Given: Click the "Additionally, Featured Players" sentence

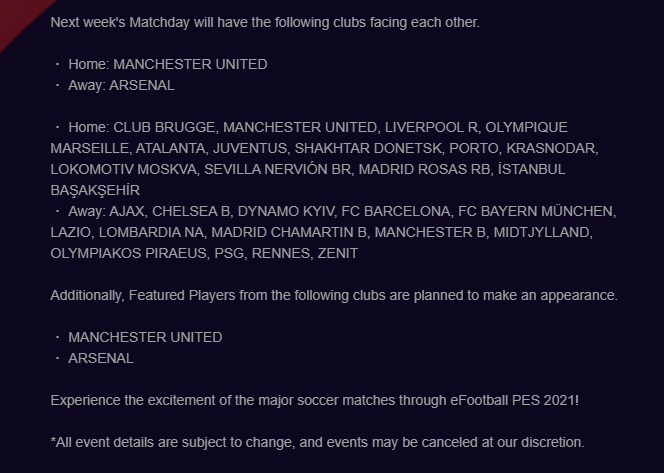Looking at the screenshot, I should click(335, 295).
